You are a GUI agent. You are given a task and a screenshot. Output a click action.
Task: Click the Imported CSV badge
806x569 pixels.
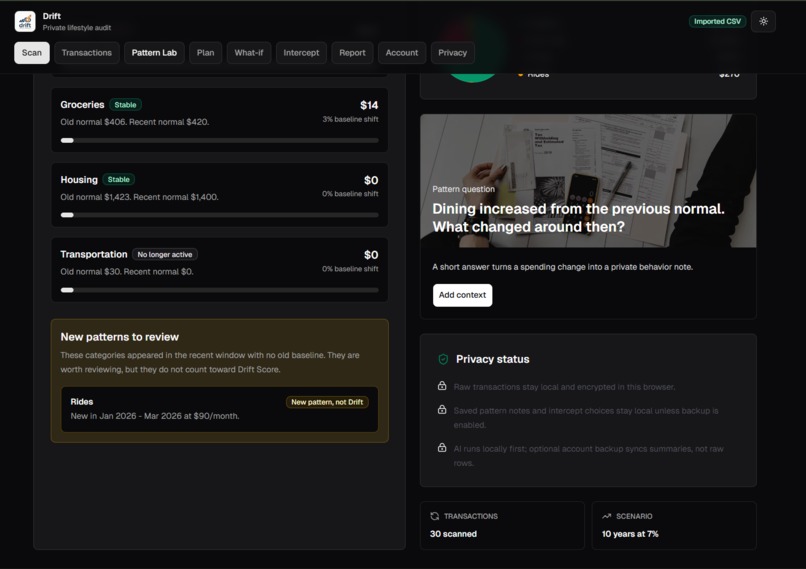tap(717, 22)
